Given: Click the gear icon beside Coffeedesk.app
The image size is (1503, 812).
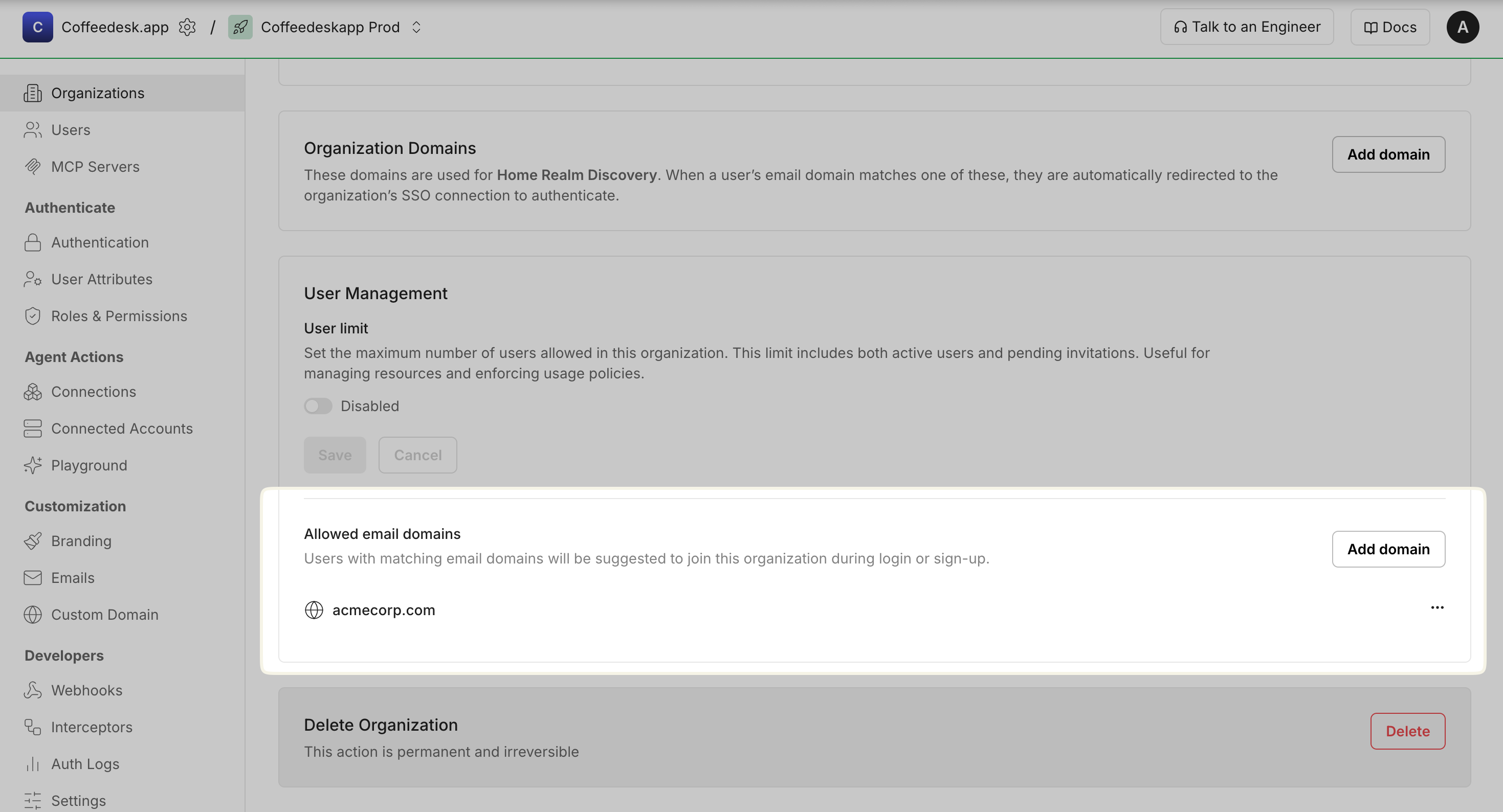Looking at the screenshot, I should click(187, 27).
